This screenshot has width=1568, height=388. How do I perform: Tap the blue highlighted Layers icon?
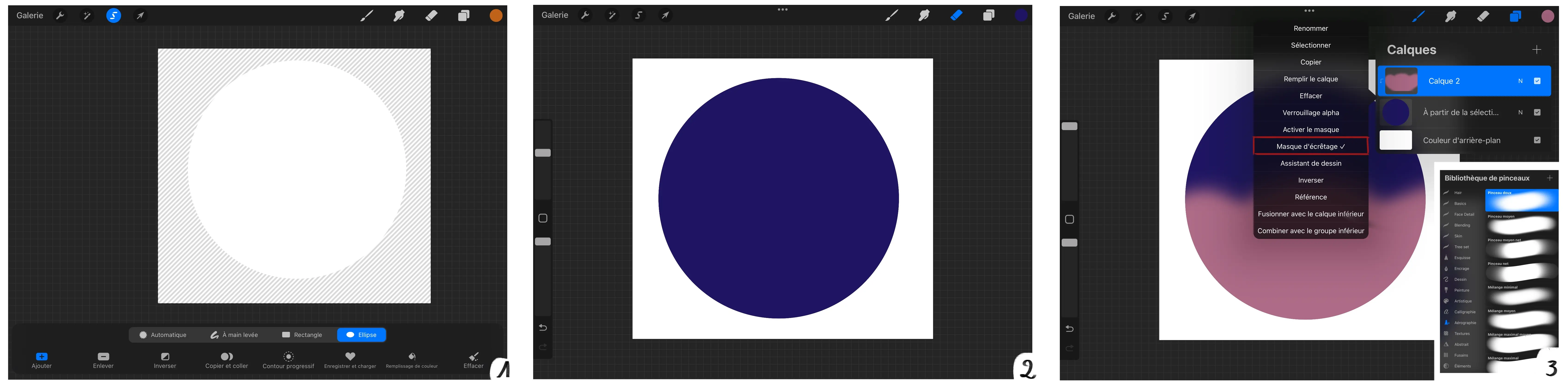tap(1515, 16)
